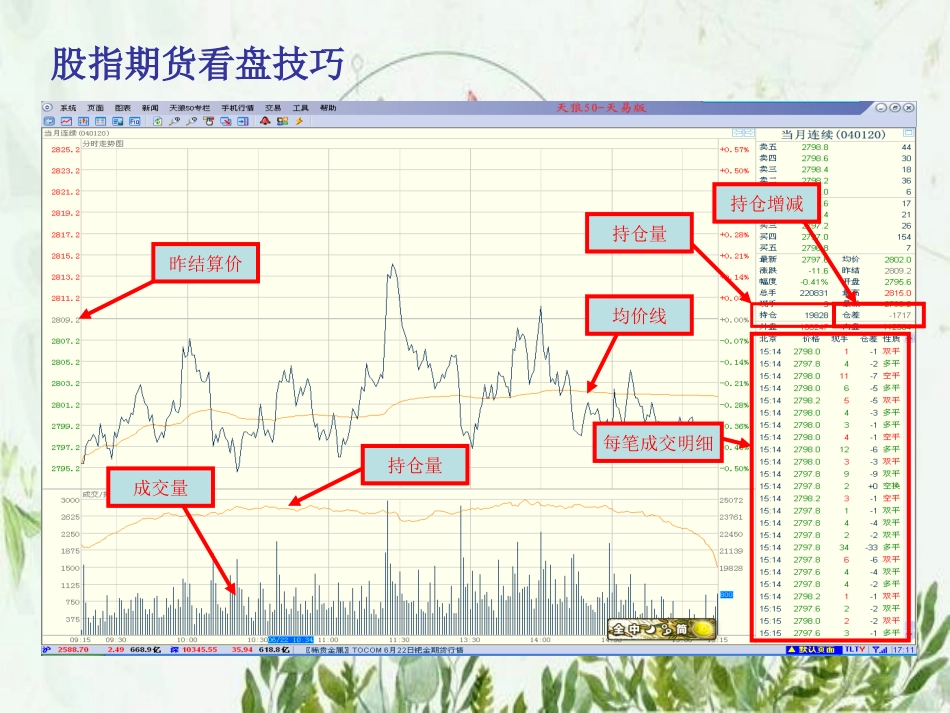Click the blue arrow-to-panel toolbar icon

click(242, 121)
